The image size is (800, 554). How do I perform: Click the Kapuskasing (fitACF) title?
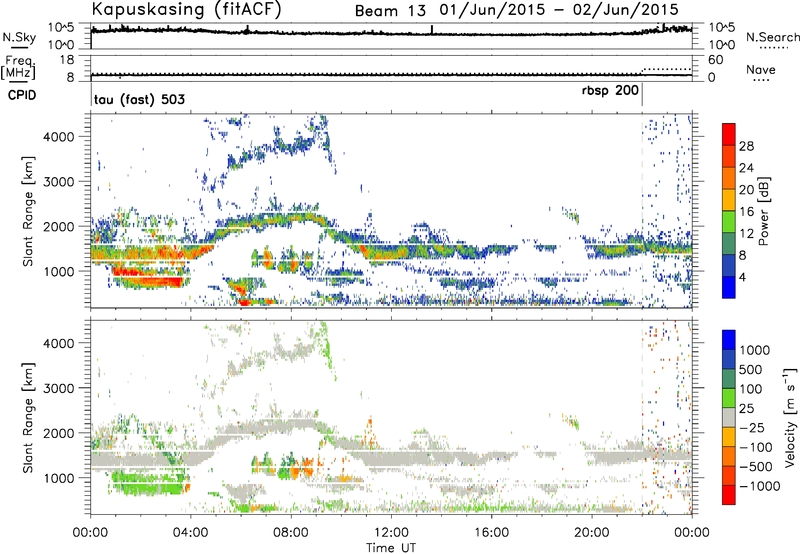click(x=186, y=10)
